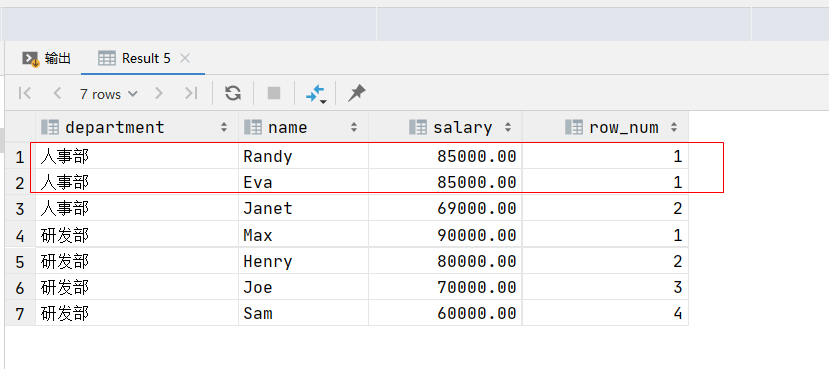
Task: Select Janet's row_num cell
Action: [605, 208]
